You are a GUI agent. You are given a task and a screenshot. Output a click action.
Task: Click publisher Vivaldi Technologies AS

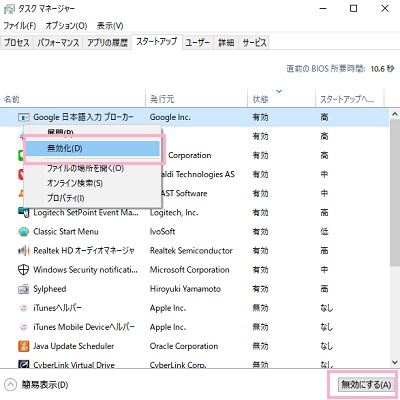click(198, 174)
